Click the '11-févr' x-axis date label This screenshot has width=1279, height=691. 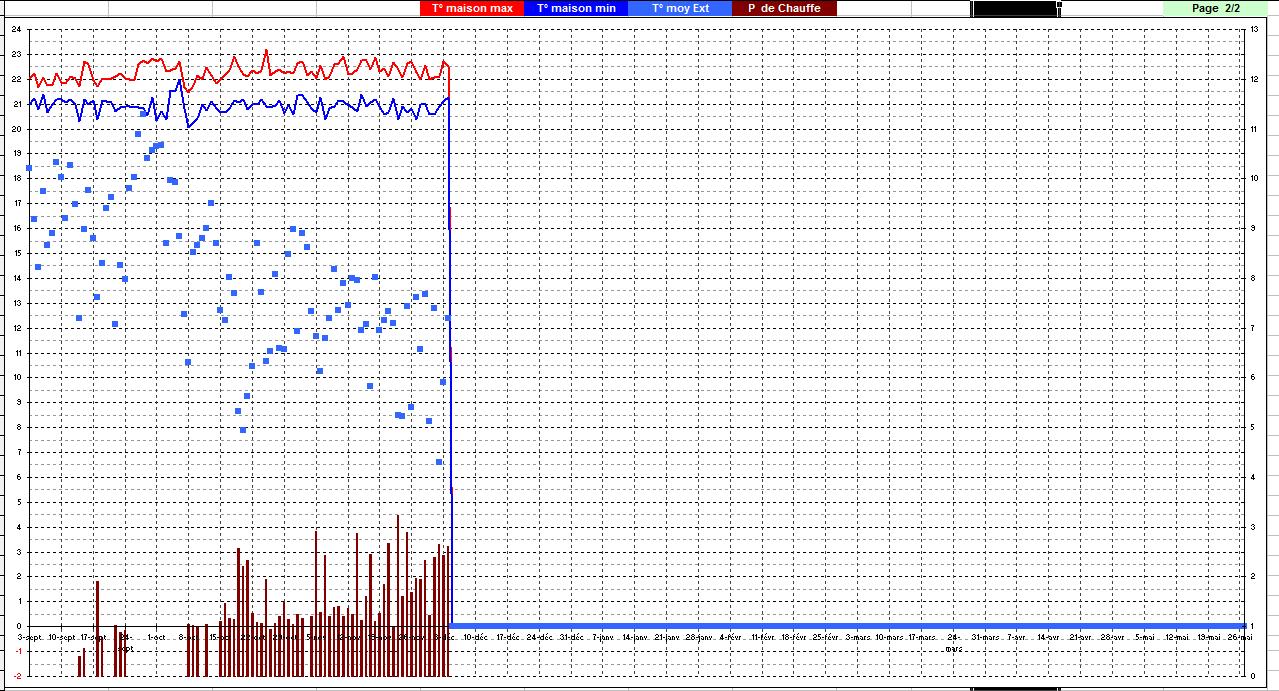tap(765, 637)
